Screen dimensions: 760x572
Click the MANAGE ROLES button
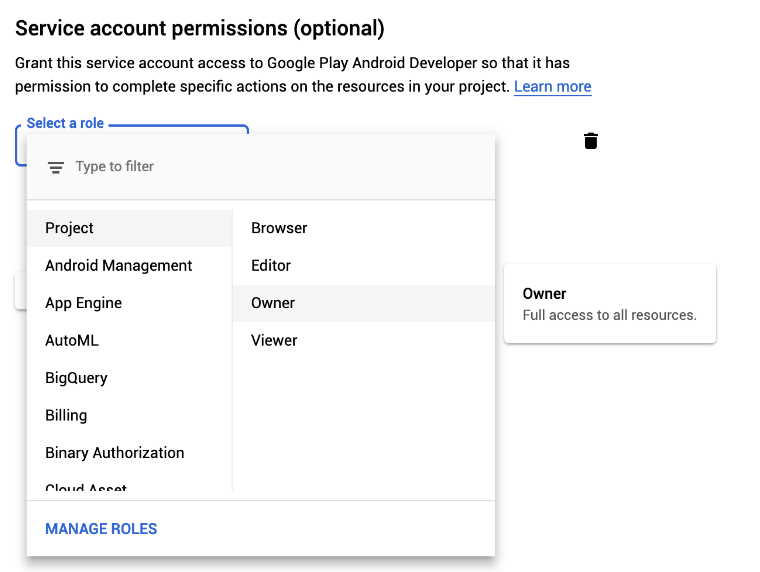tap(101, 529)
